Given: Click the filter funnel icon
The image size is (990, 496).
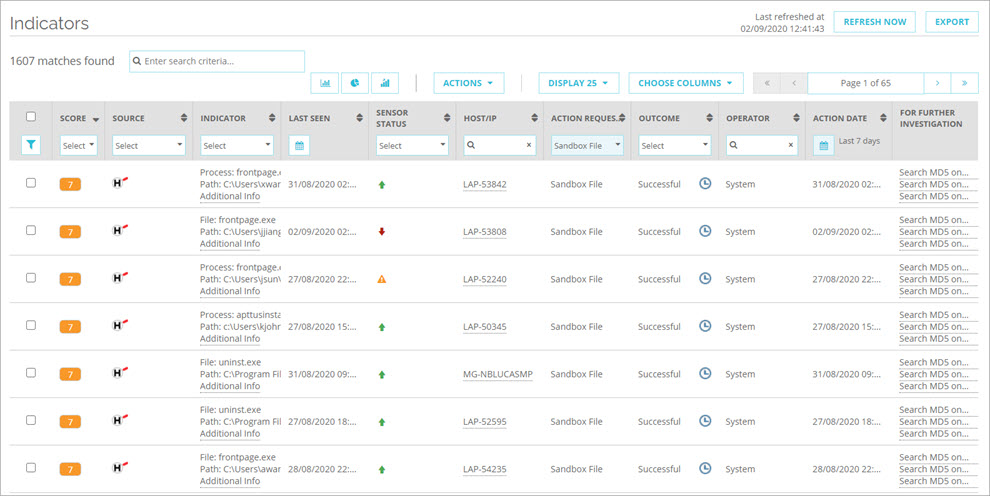Looking at the screenshot, I should pos(31,146).
